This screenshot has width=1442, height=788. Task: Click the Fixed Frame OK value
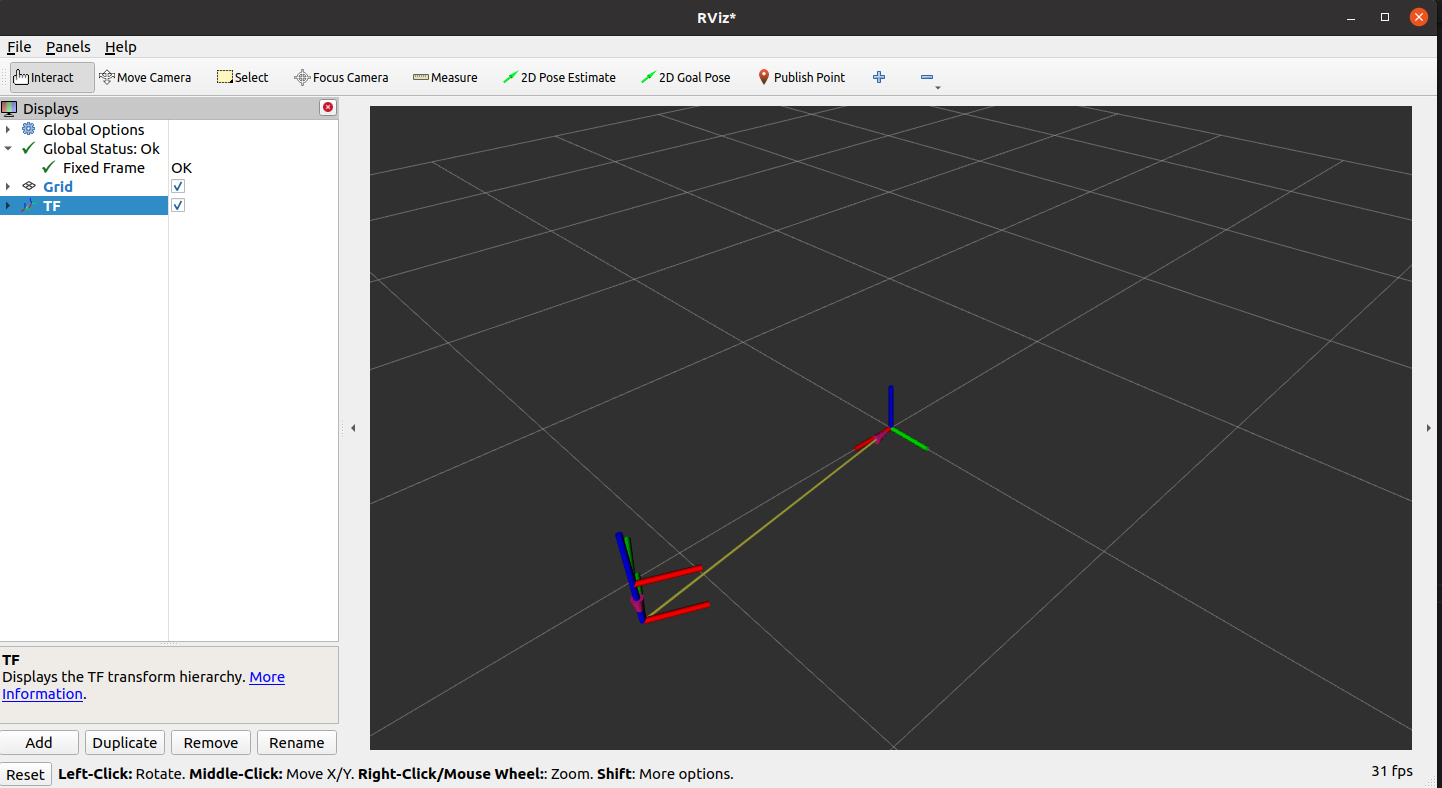pyautogui.click(x=181, y=167)
